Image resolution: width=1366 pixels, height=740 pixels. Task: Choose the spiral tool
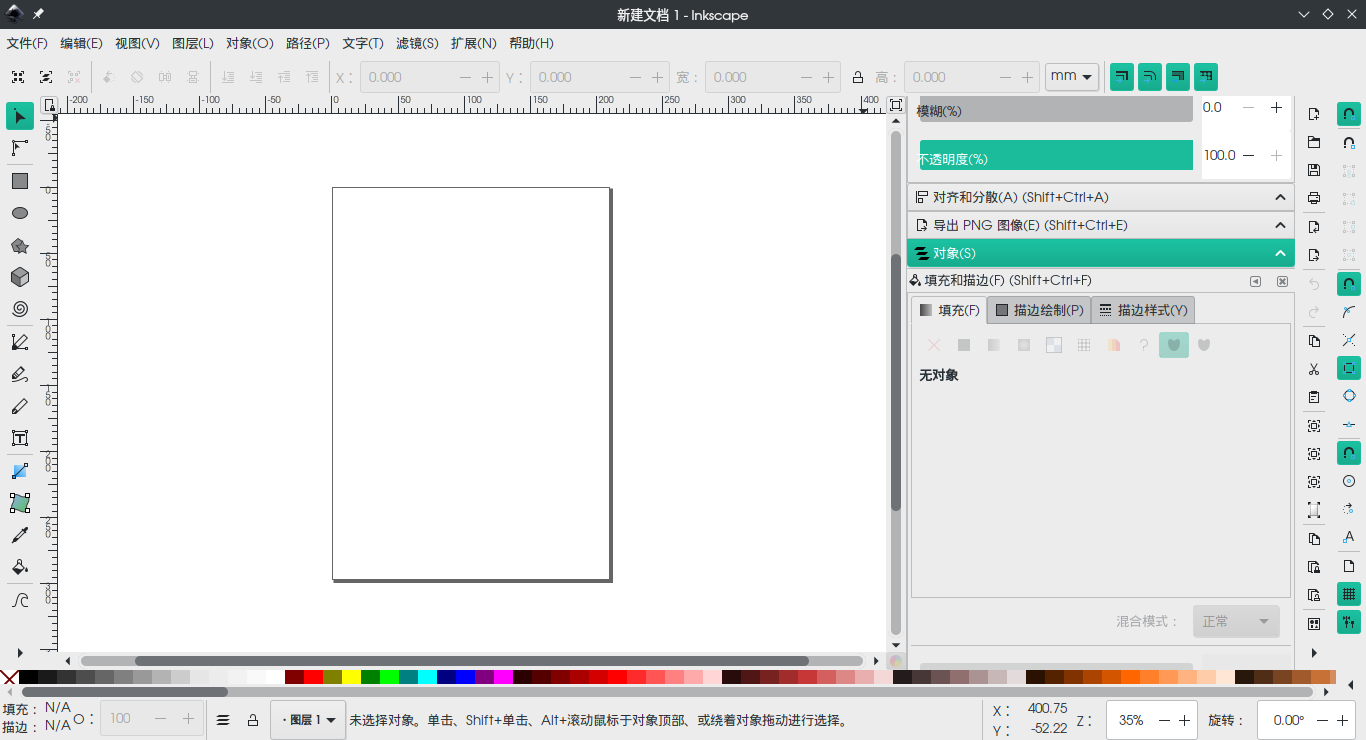[19, 309]
